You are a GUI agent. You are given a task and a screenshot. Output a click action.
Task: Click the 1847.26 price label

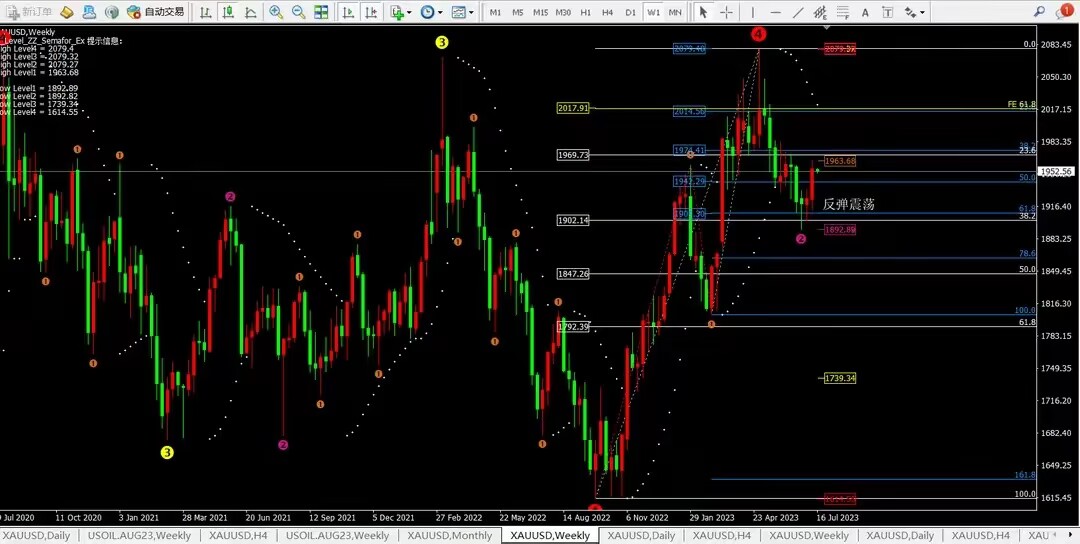573,274
